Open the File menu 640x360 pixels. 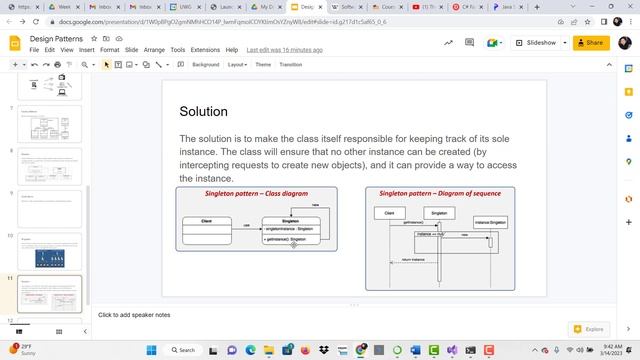tap(34, 50)
